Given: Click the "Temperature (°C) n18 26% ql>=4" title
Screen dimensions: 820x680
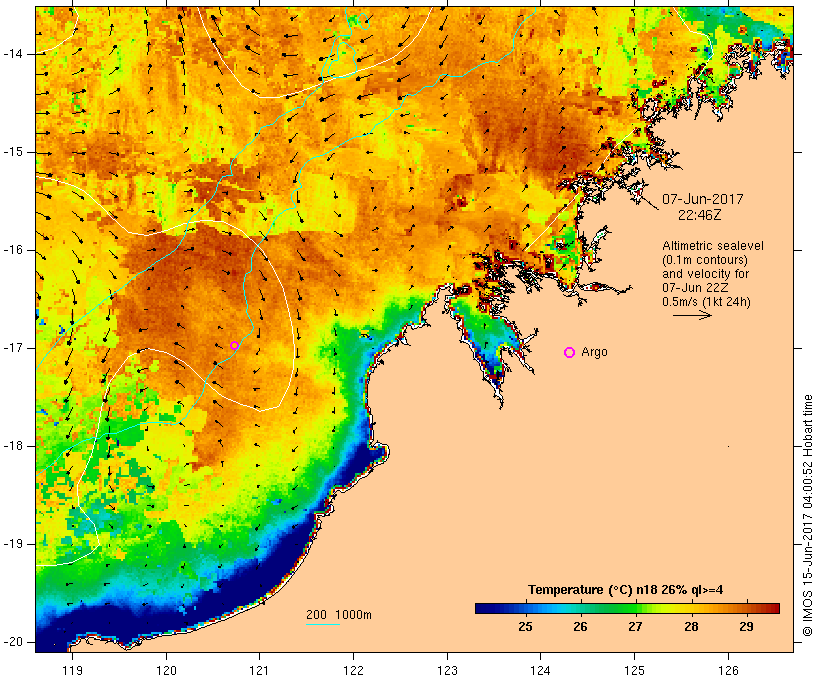Looking at the screenshot, I should pyautogui.click(x=625, y=590).
